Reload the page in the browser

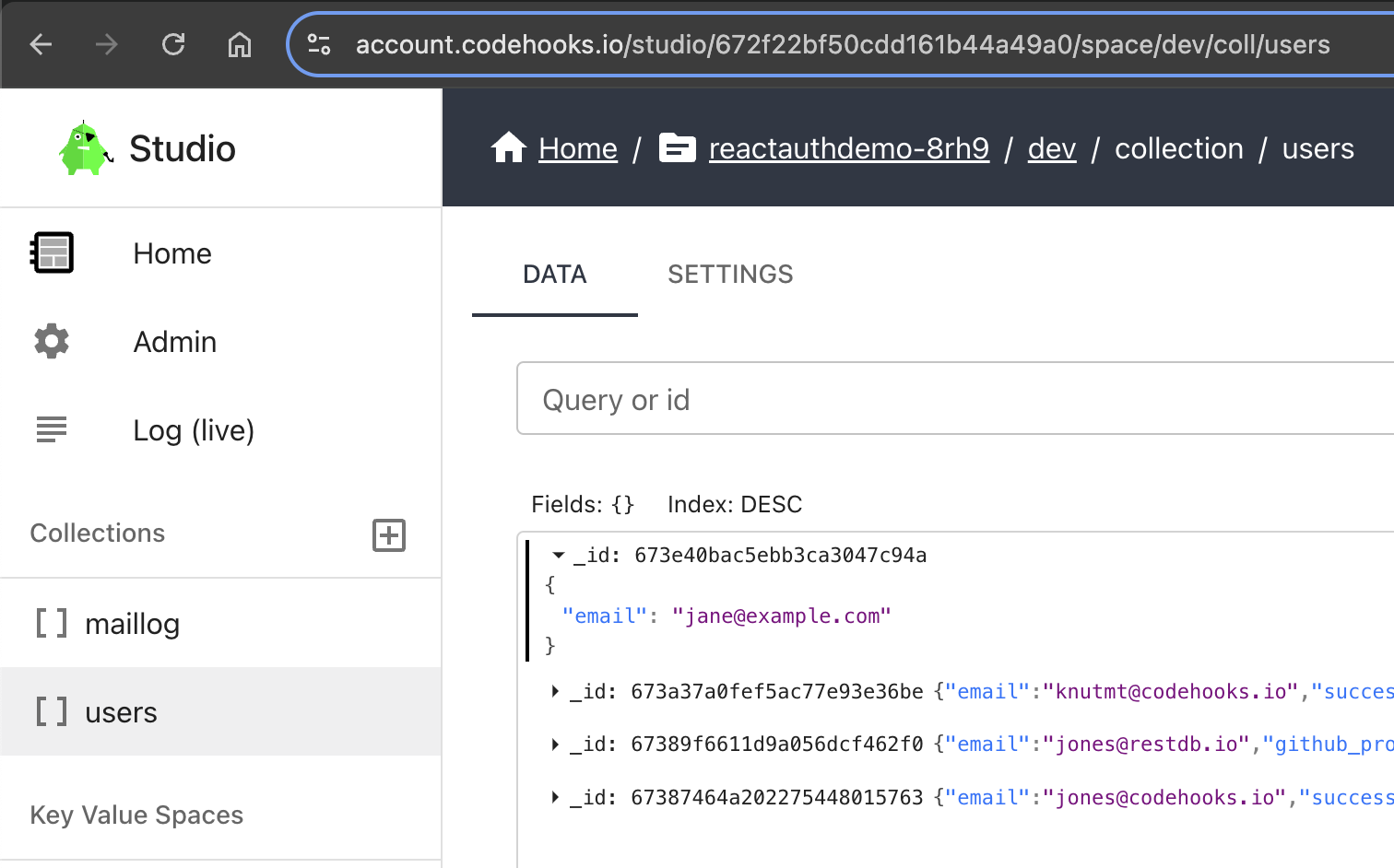173,44
